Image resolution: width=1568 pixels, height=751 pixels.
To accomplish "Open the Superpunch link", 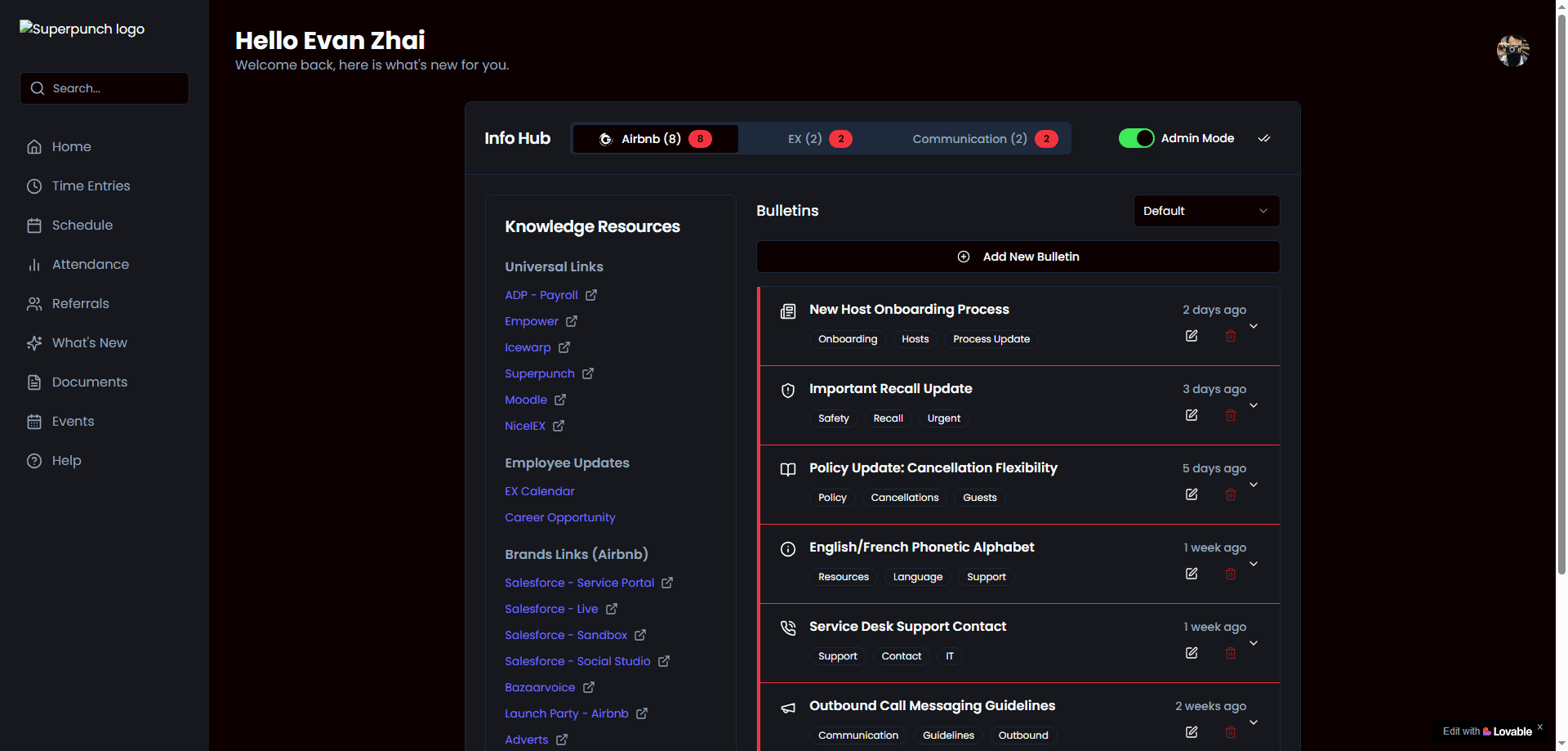I will point(540,373).
